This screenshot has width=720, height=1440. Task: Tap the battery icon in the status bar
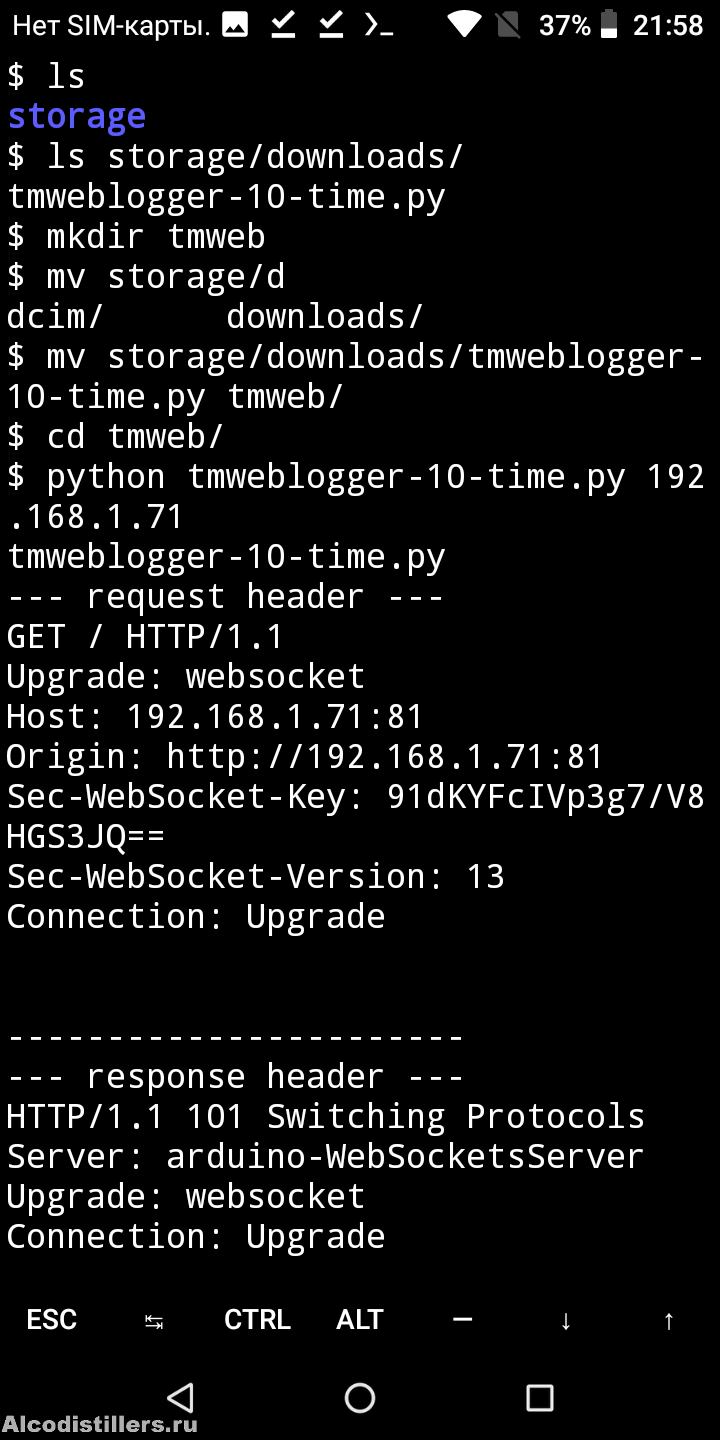tap(608, 25)
